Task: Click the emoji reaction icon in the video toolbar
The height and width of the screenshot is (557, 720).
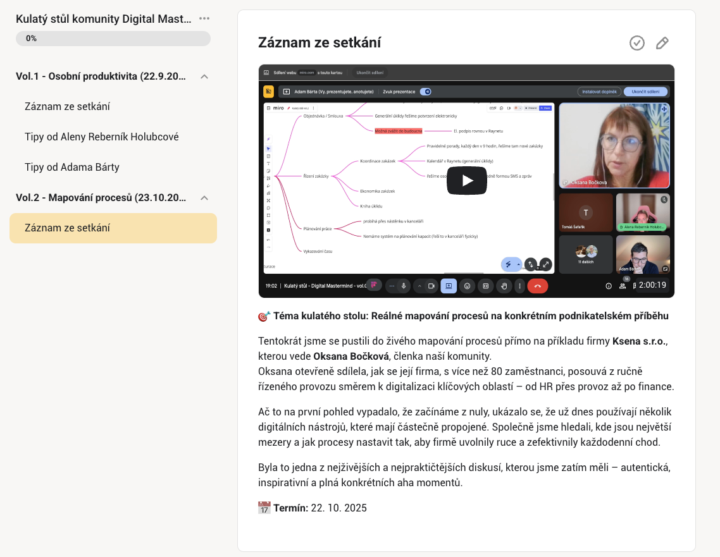Action: [467, 286]
